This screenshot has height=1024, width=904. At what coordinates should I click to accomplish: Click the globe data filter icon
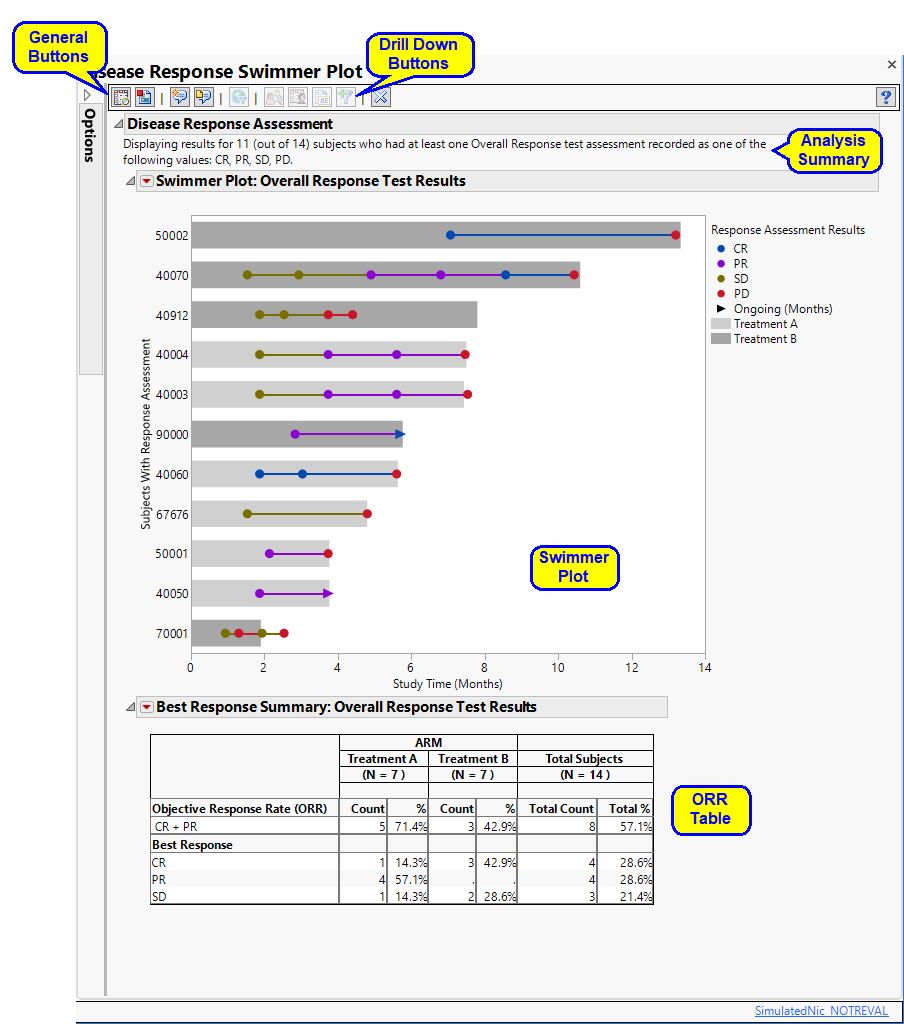(x=239, y=97)
